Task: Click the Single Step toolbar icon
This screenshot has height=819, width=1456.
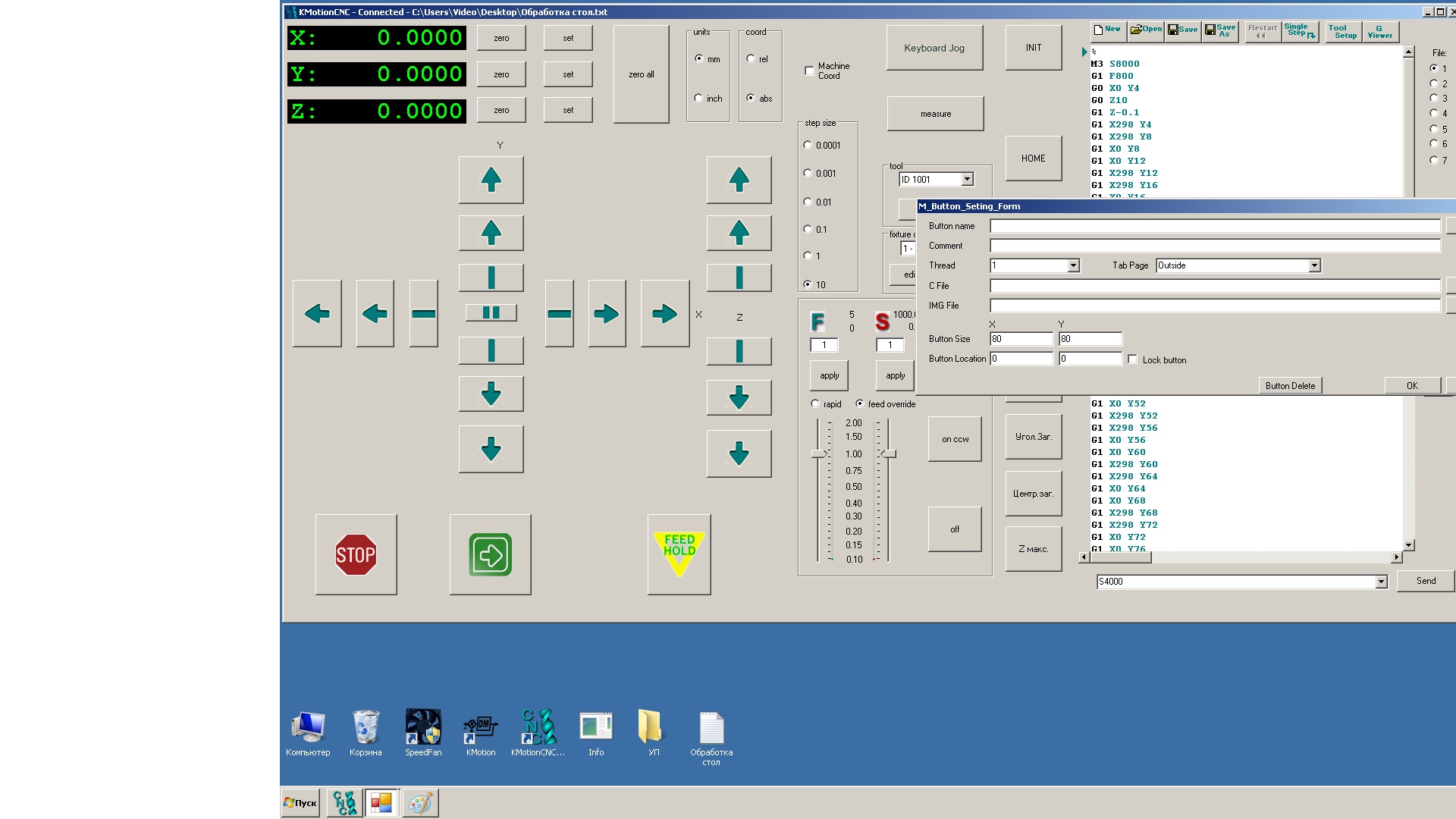Action: point(1300,31)
